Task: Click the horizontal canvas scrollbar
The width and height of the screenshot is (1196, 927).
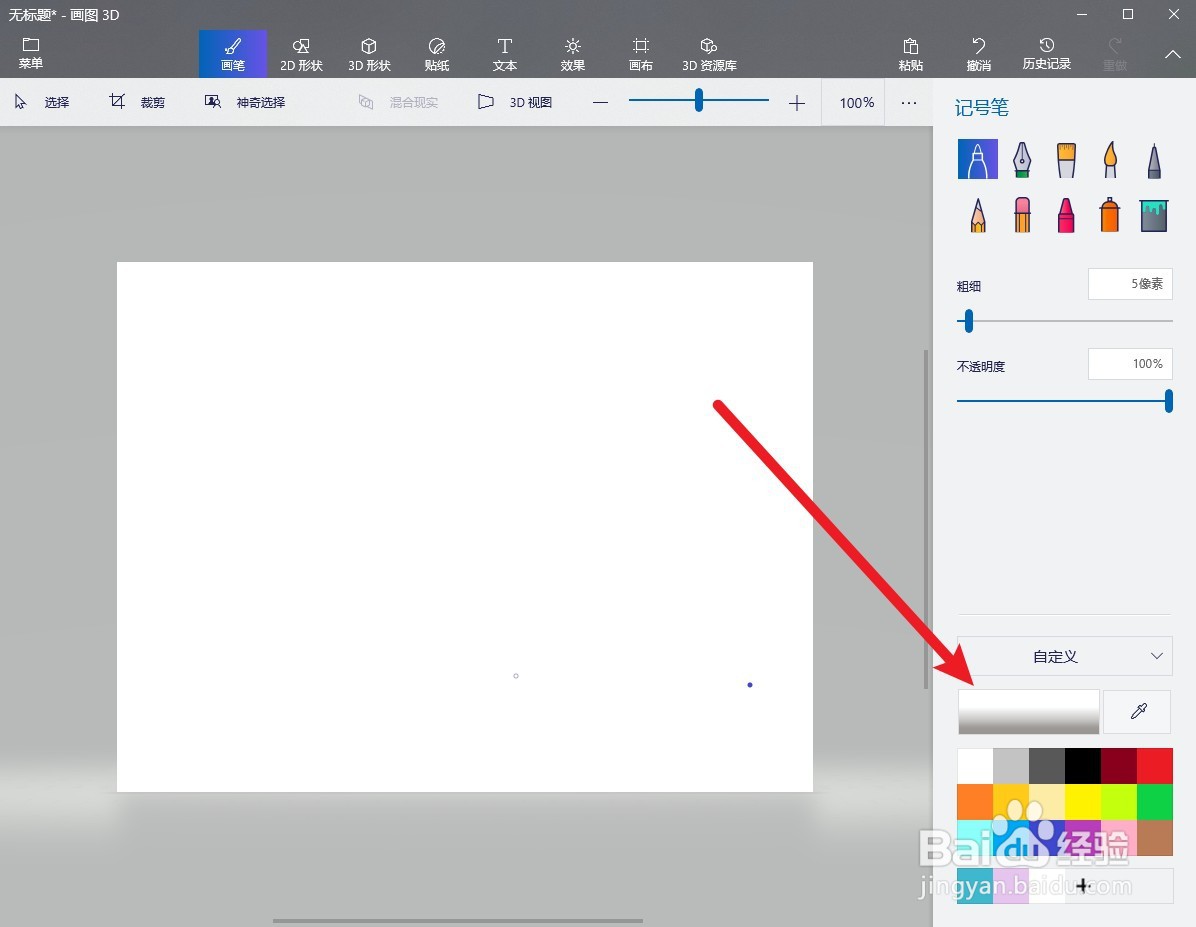Action: click(x=458, y=921)
